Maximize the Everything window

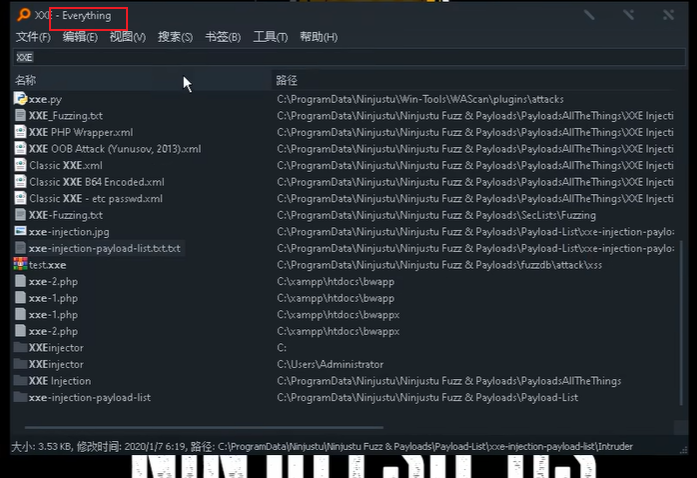coord(629,15)
